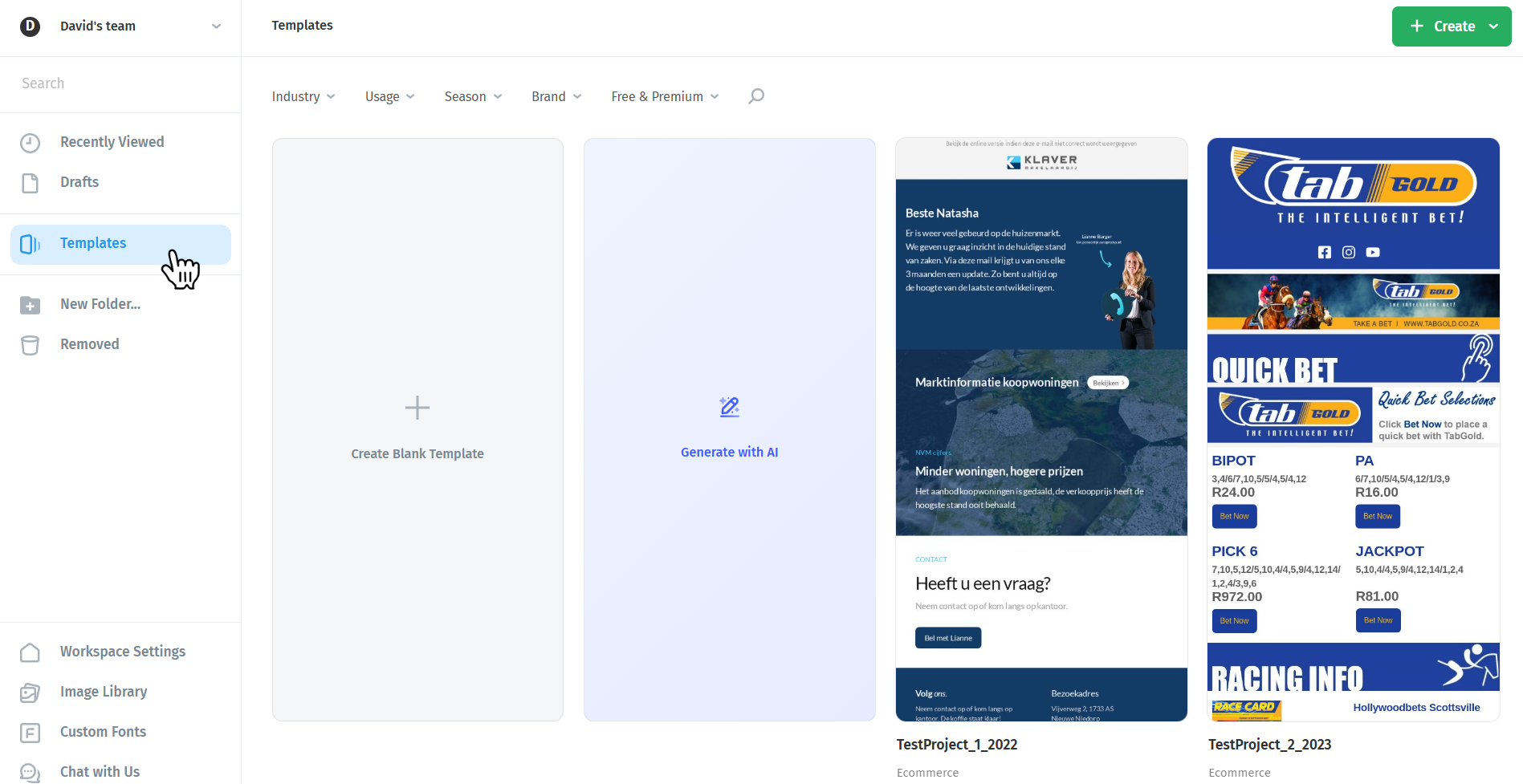Open the Industry filter dropdown
The width and height of the screenshot is (1523, 784).
[303, 96]
